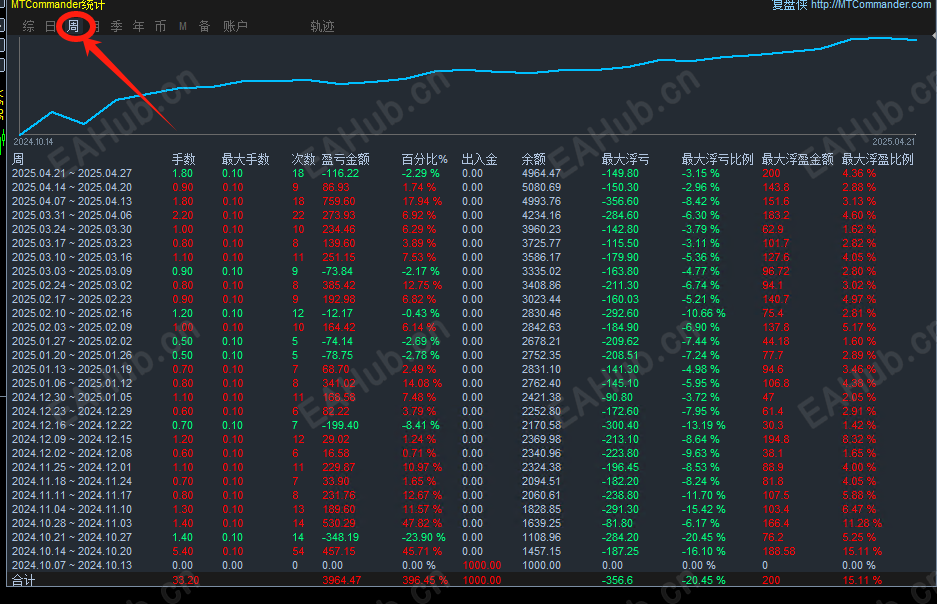This screenshot has height=604, width=937.
Task: Switch to the 季 quarterly tab
Action: [117, 26]
